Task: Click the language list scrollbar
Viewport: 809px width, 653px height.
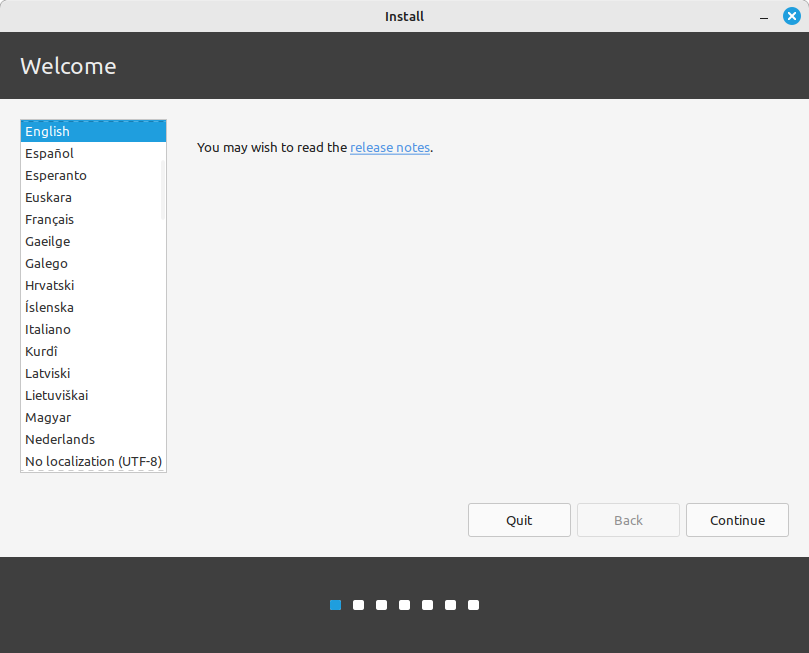Action: 163,190
